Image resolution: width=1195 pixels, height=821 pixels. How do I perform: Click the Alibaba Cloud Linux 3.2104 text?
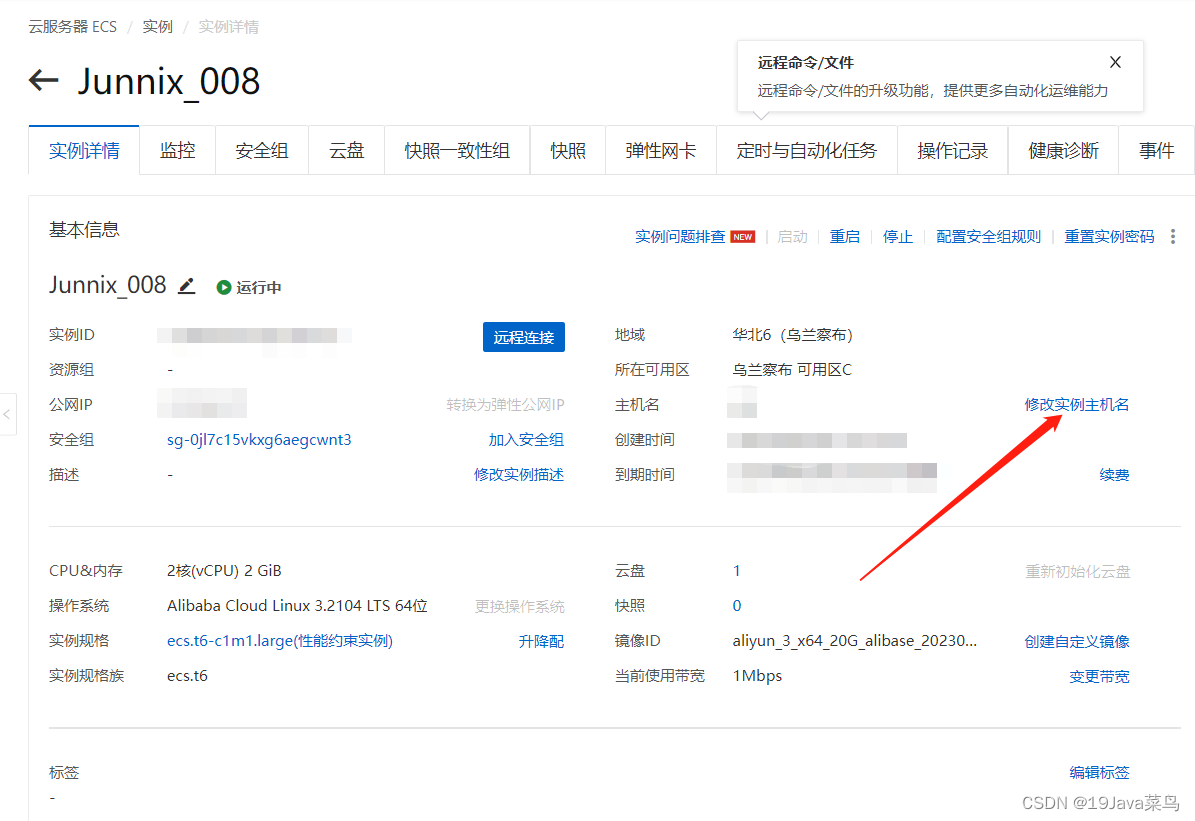coord(297,606)
